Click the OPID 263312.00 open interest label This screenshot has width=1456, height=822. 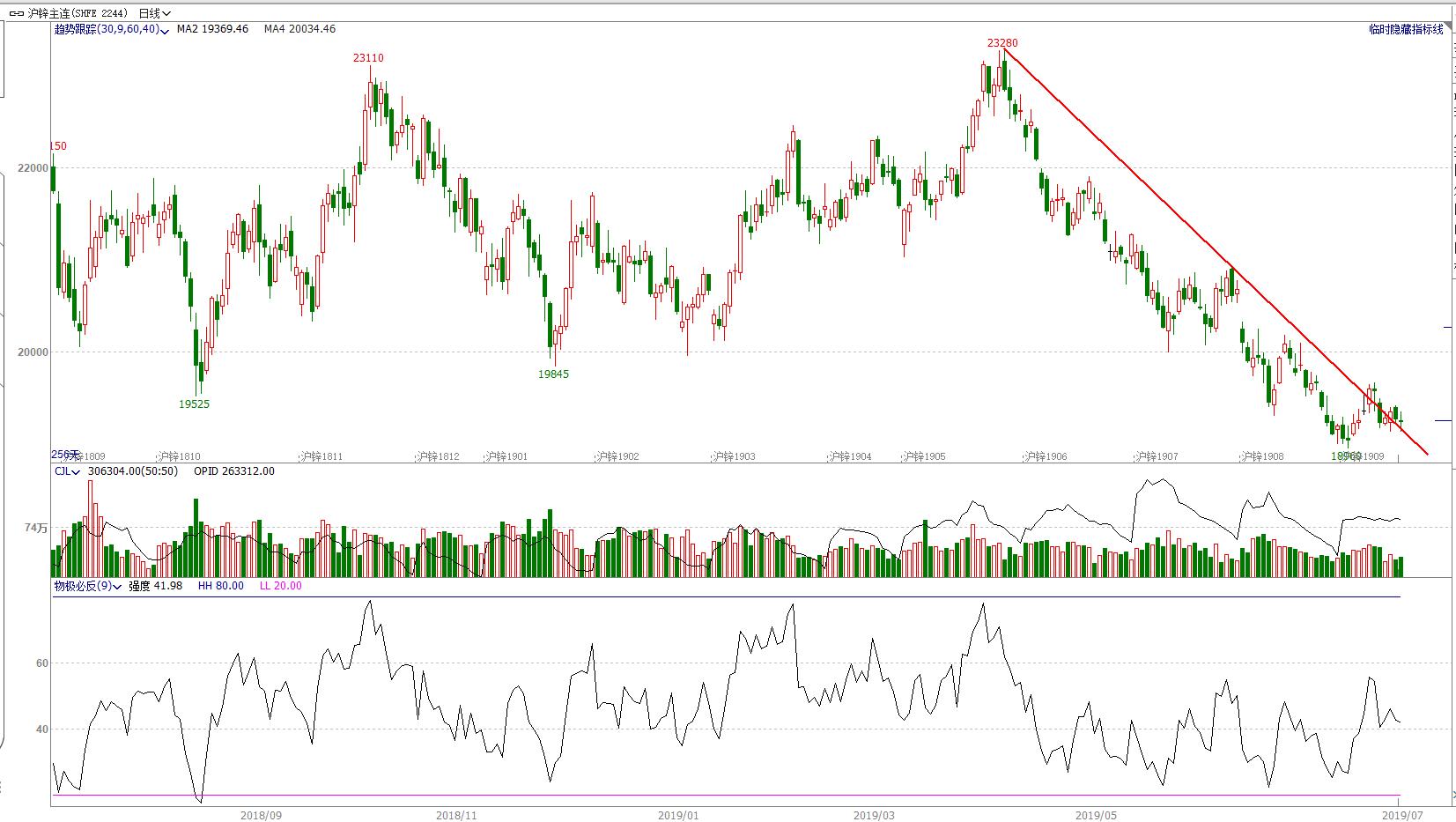[233, 471]
